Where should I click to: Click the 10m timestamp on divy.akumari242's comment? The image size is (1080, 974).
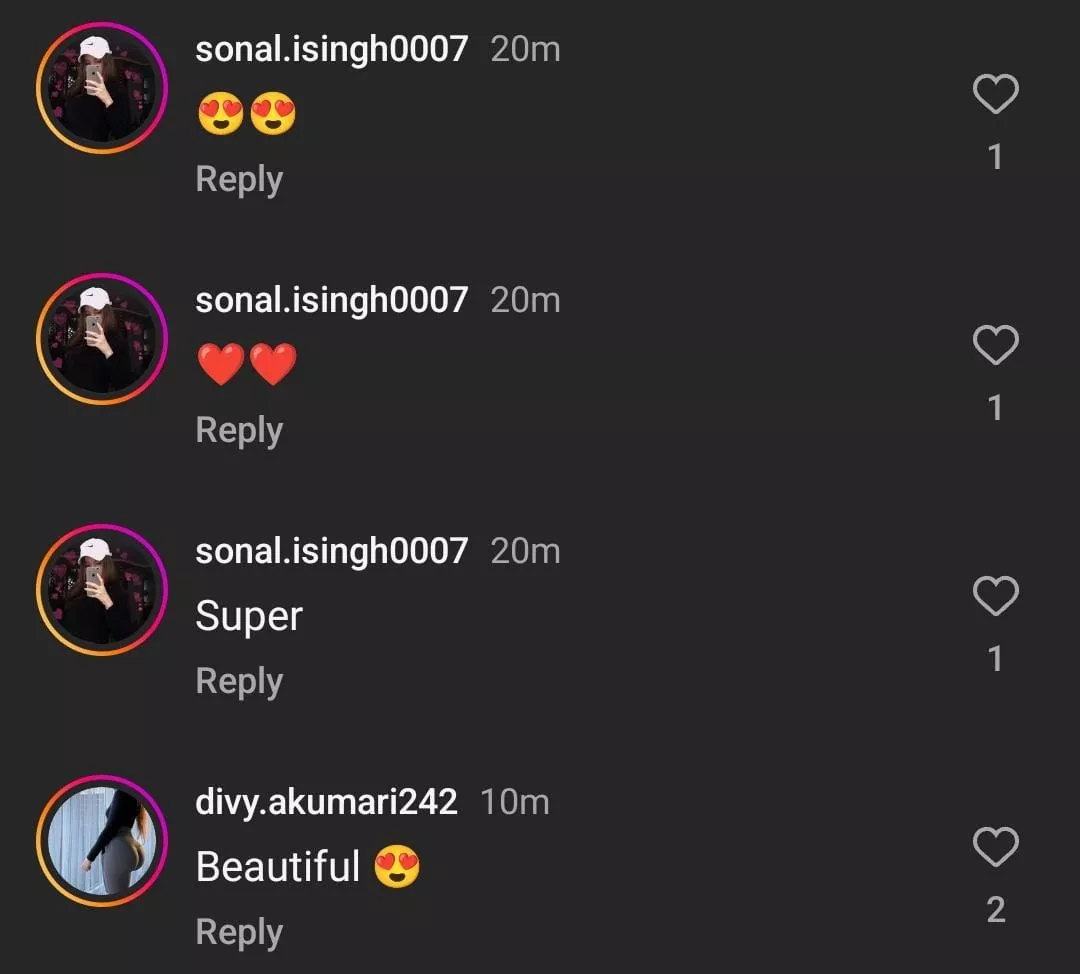514,802
